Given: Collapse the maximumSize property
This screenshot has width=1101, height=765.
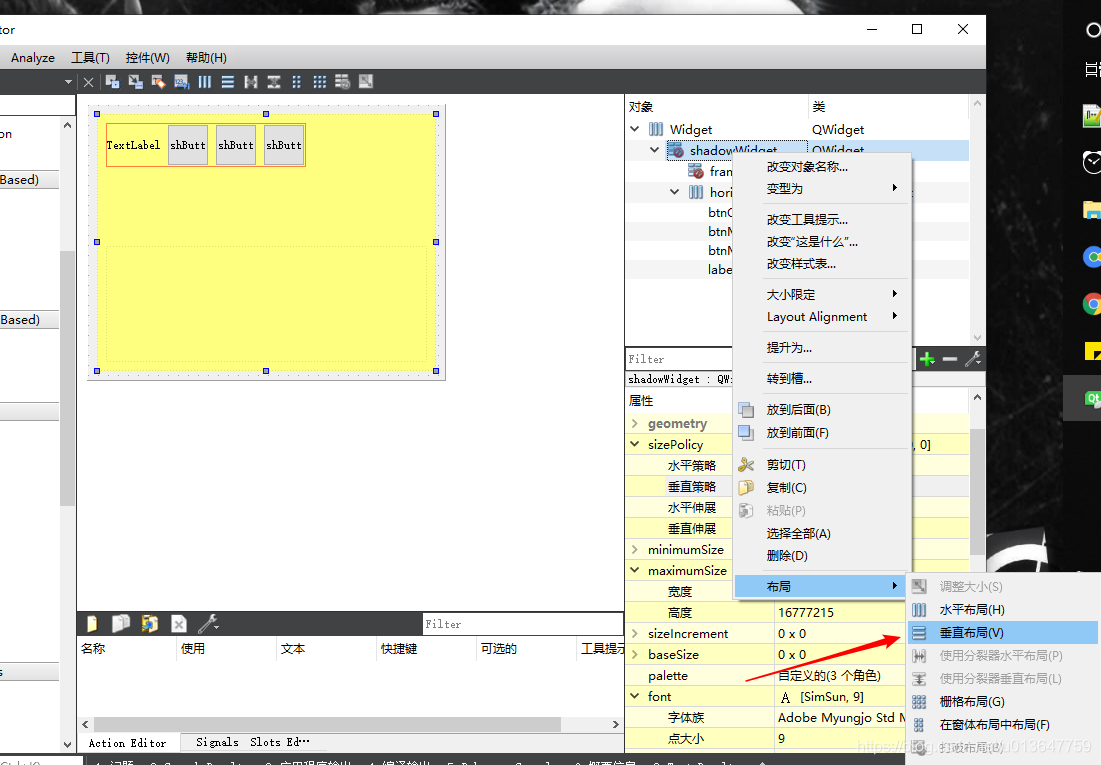Looking at the screenshot, I should click(635, 570).
